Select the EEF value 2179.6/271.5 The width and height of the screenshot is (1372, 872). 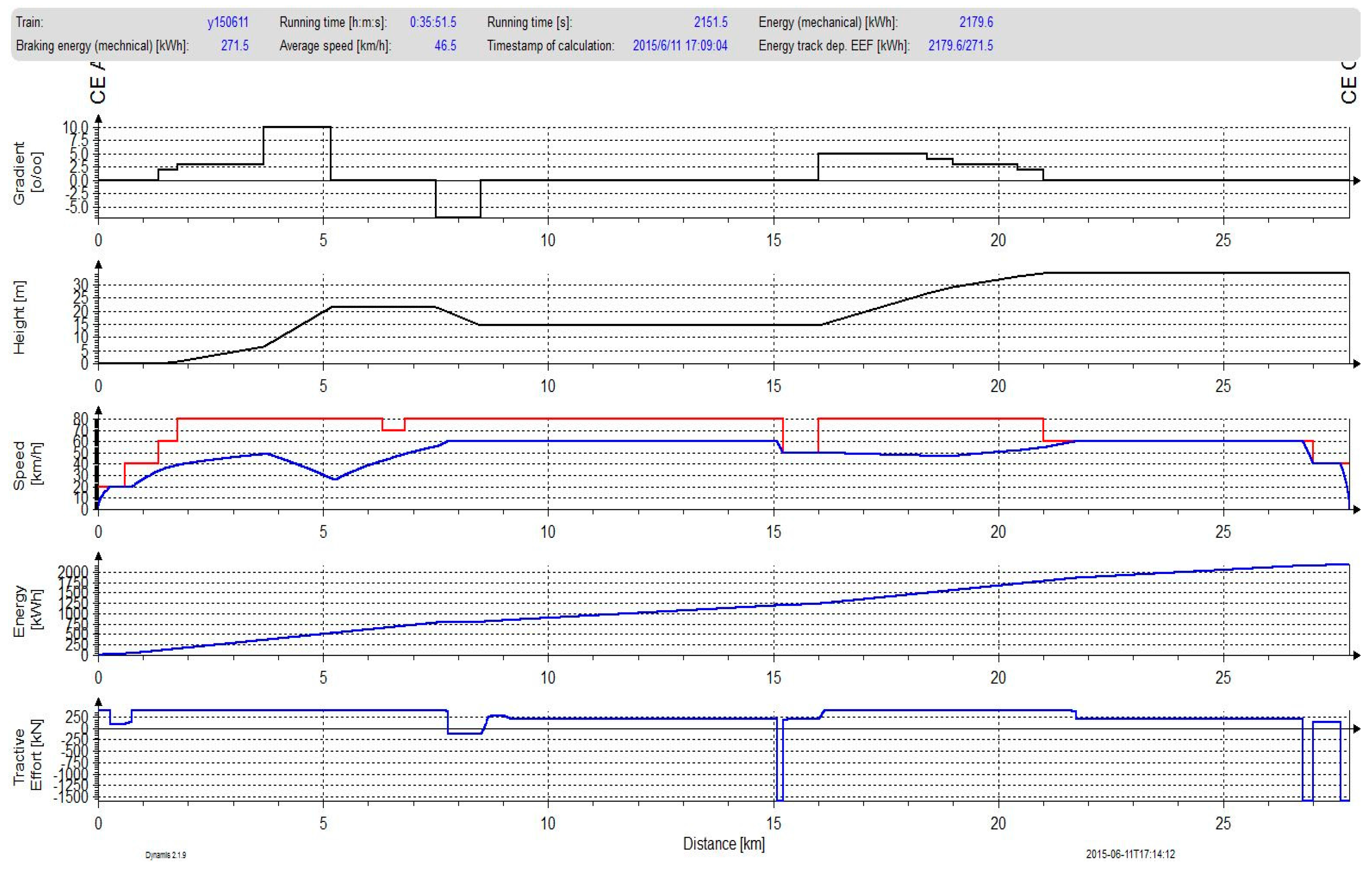tap(960, 46)
